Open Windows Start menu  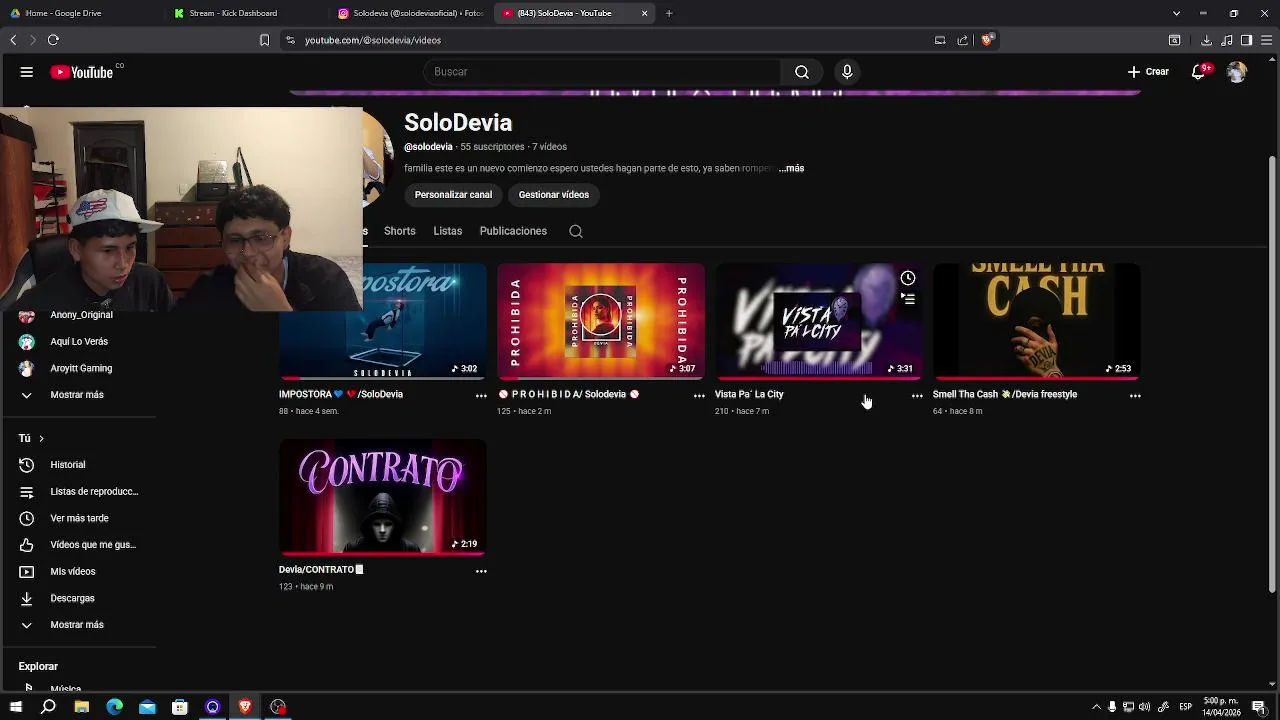[15, 707]
